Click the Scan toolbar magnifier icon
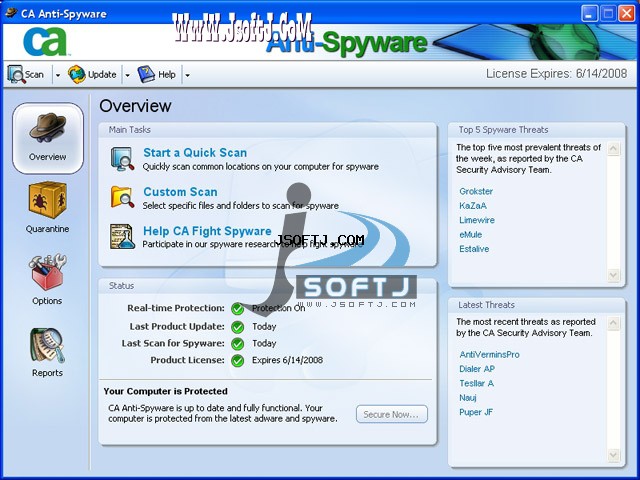 [16, 74]
